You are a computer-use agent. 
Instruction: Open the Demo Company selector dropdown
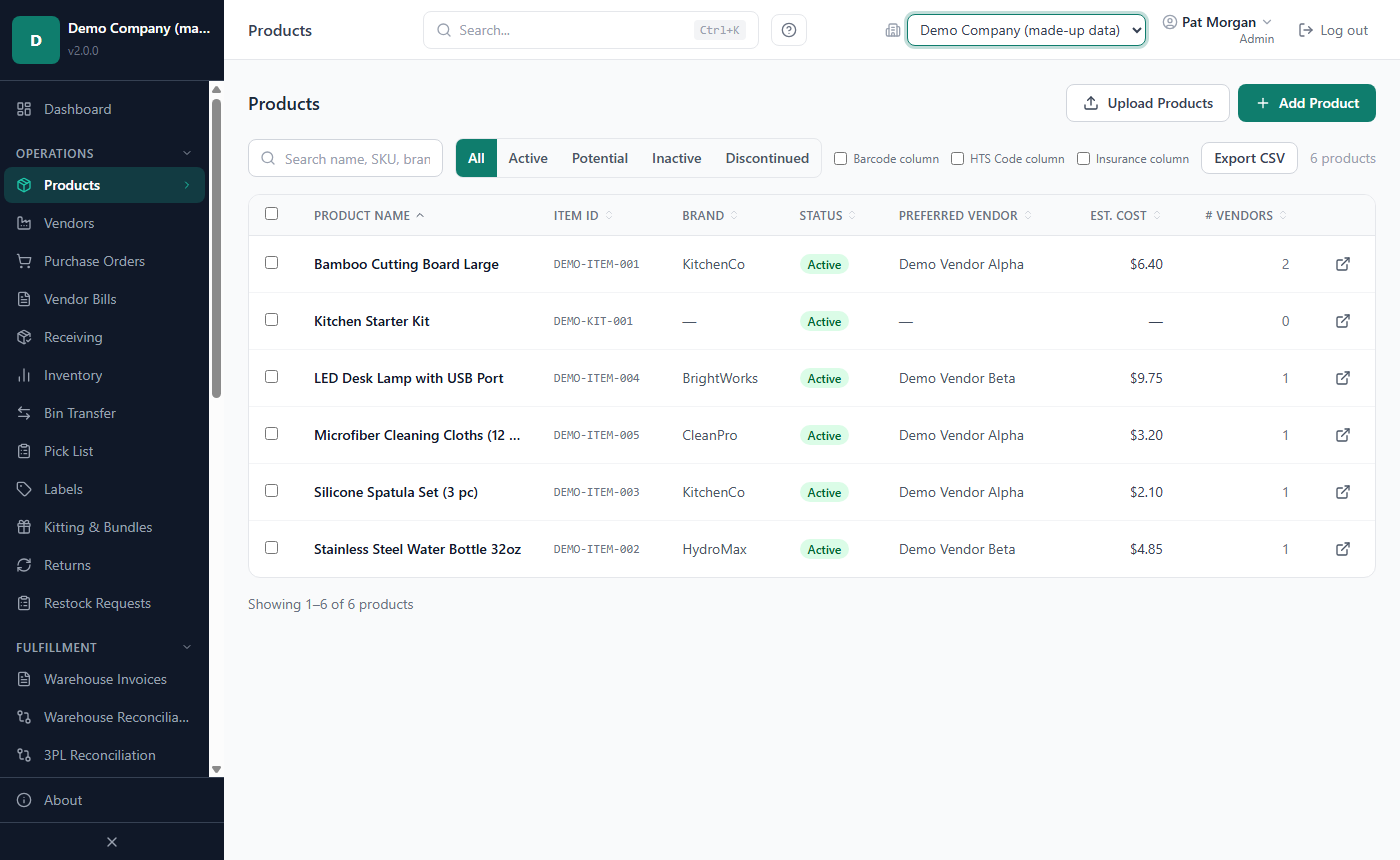tap(1026, 30)
